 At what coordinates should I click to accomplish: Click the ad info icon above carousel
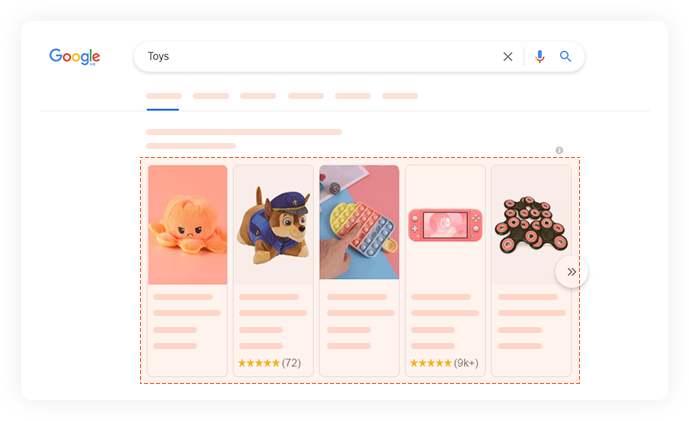(559, 150)
